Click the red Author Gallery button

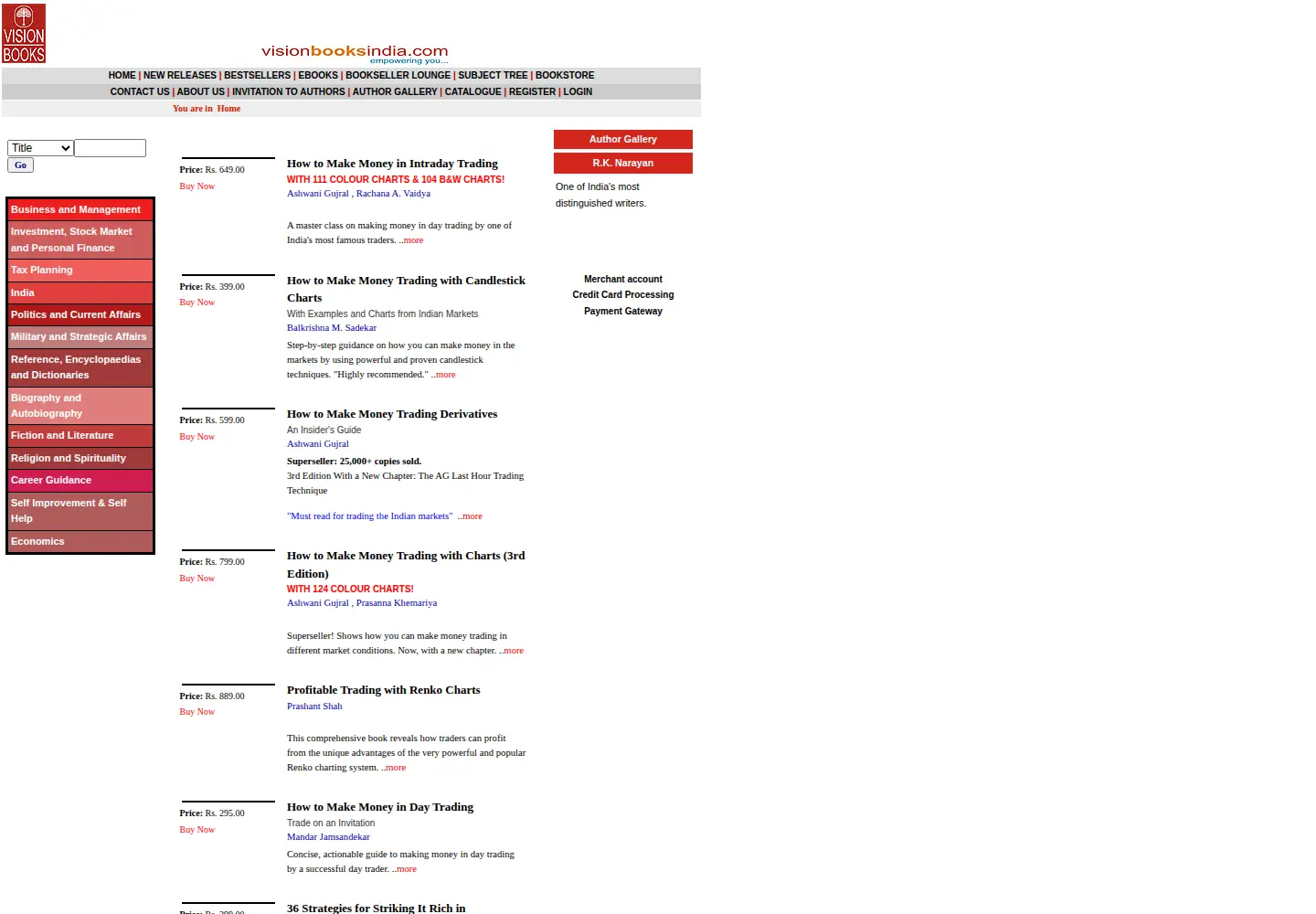tap(623, 140)
